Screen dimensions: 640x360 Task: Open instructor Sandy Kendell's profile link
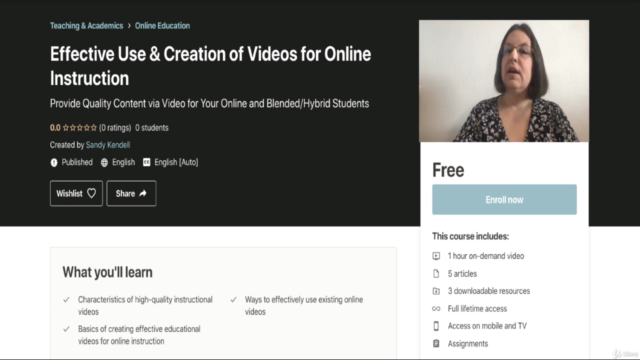pos(108,145)
